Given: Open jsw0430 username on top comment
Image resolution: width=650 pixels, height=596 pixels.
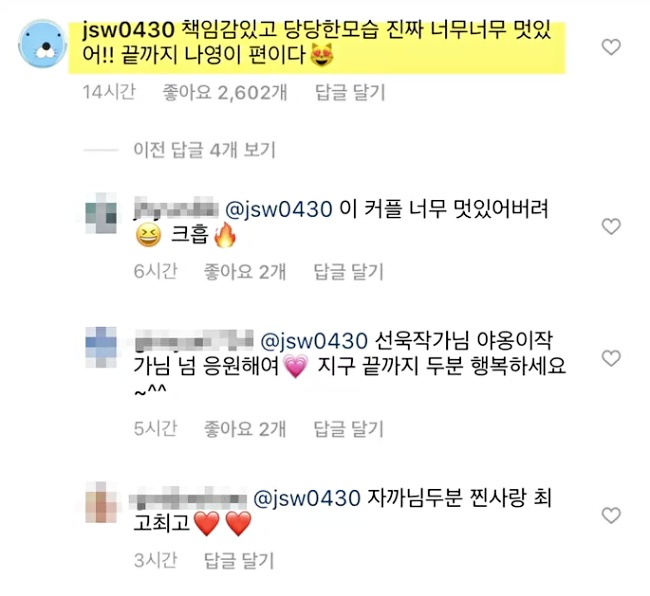Looking at the screenshot, I should [129, 30].
